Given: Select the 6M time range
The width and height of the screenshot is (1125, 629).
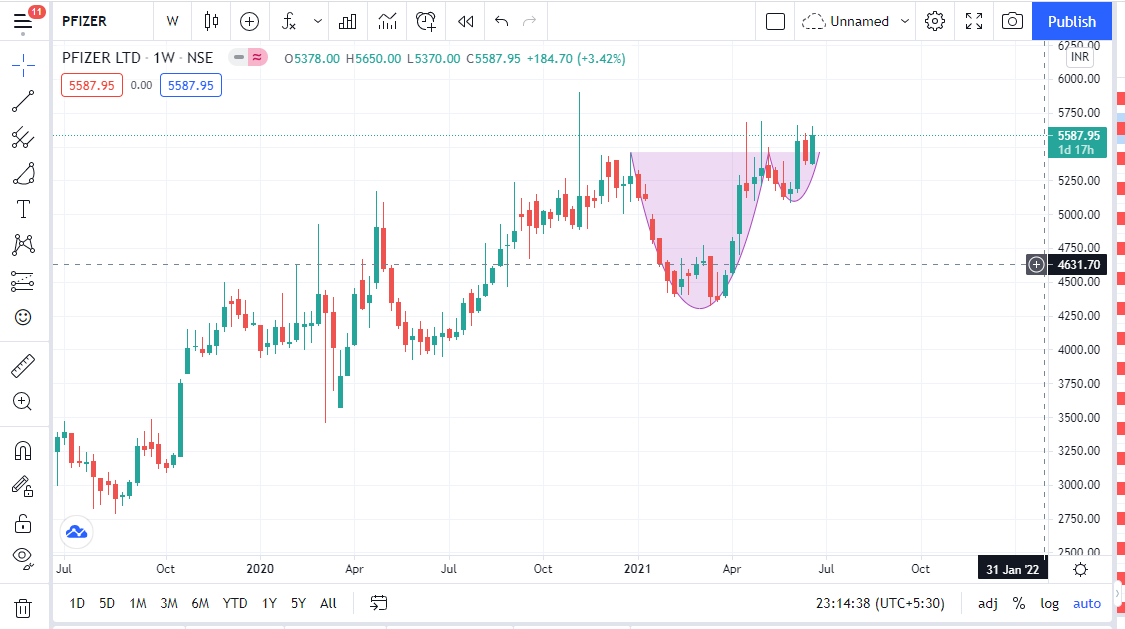Looking at the screenshot, I should coord(200,603).
